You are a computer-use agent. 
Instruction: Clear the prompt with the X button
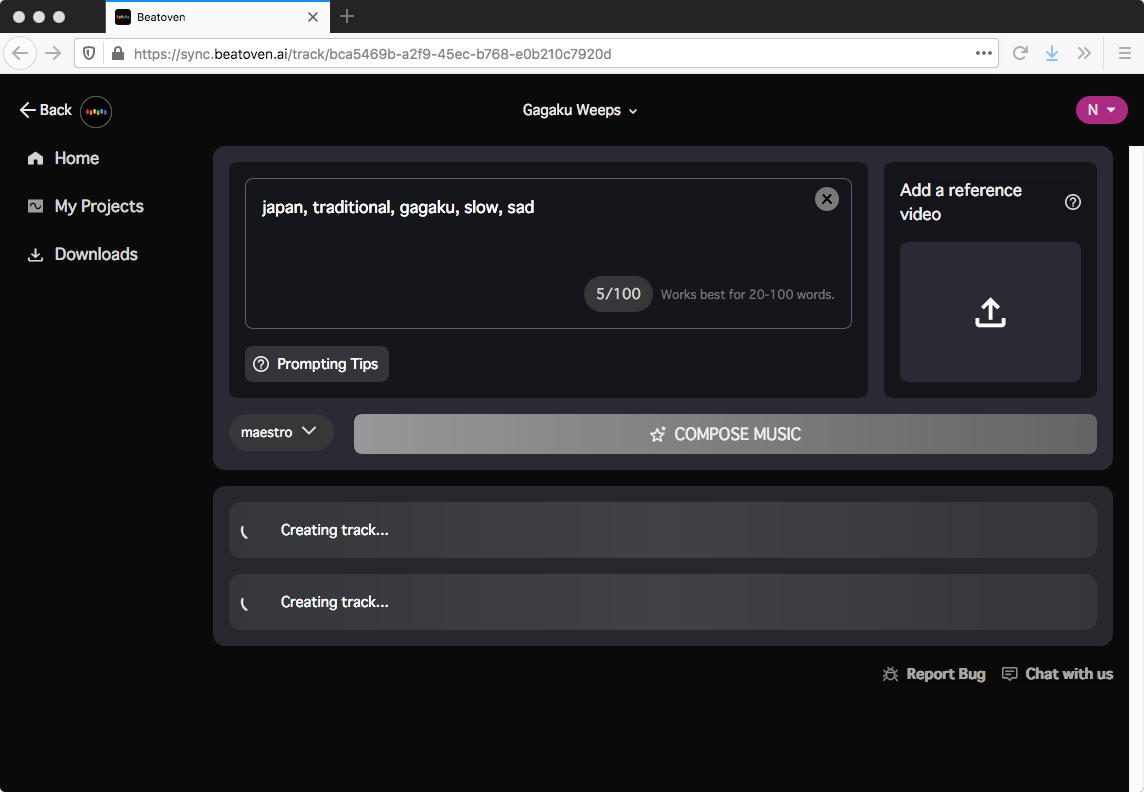point(827,199)
